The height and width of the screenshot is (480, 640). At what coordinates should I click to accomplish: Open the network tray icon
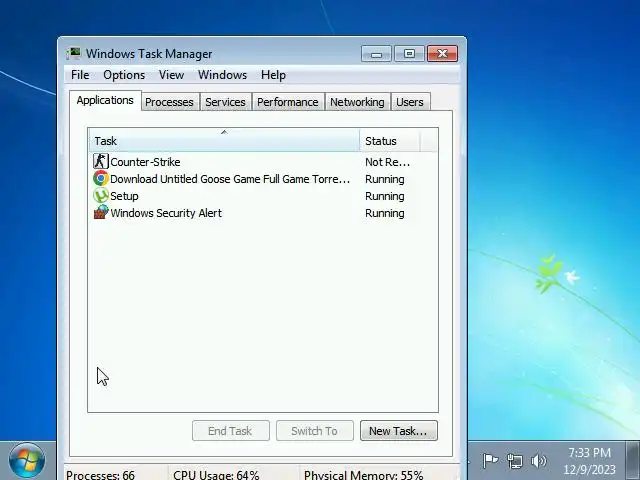tap(515, 461)
